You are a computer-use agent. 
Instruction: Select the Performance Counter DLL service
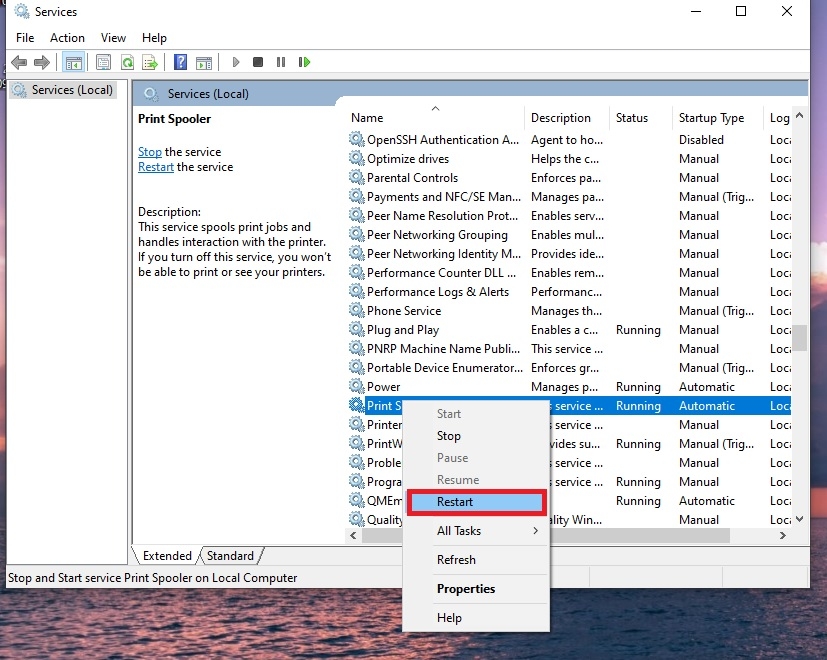pos(441,273)
